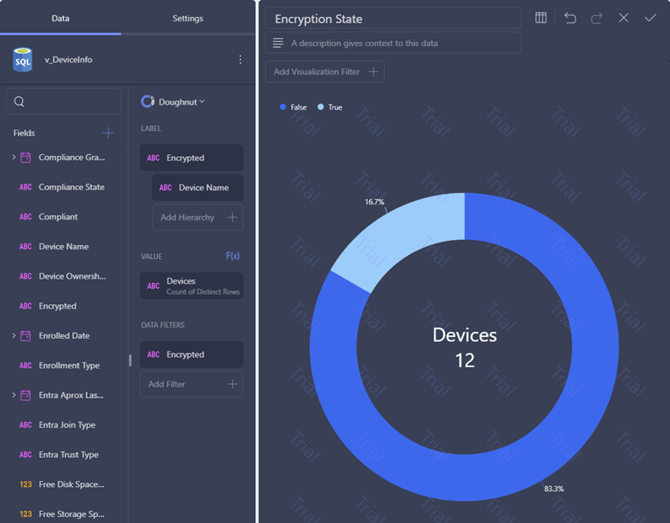Expand the Entra Aprox Las... field
The width and height of the screenshot is (670, 523).
(14, 395)
